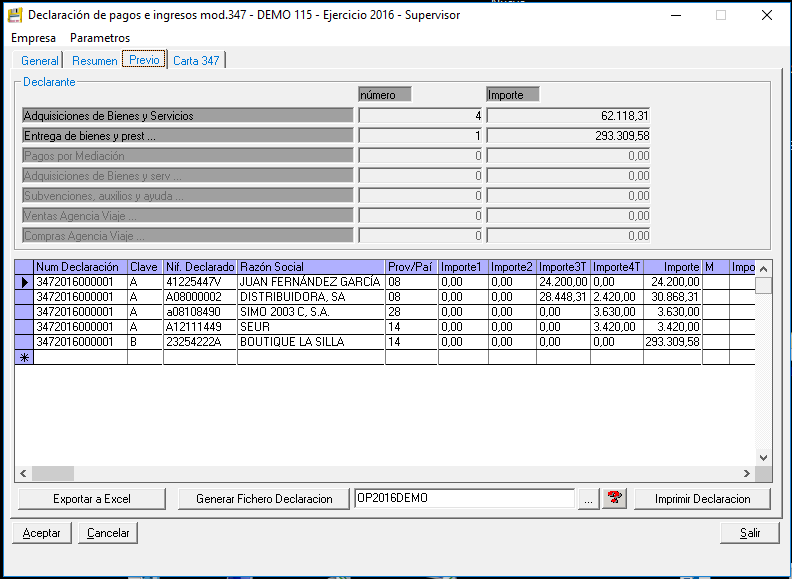Click the OP2016DEMO filename field
Image resolution: width=792 pixels, height=579 pixels.
(x=464, y=498)
